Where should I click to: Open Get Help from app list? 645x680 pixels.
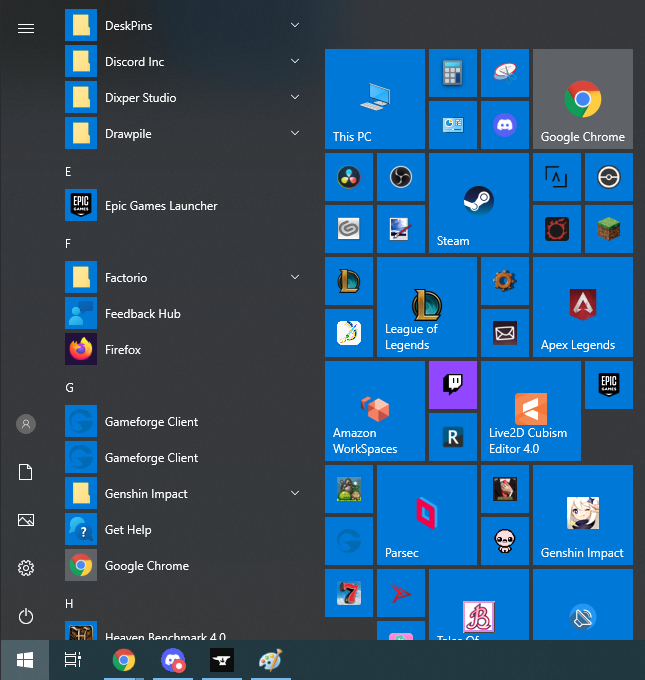[184, 530]
